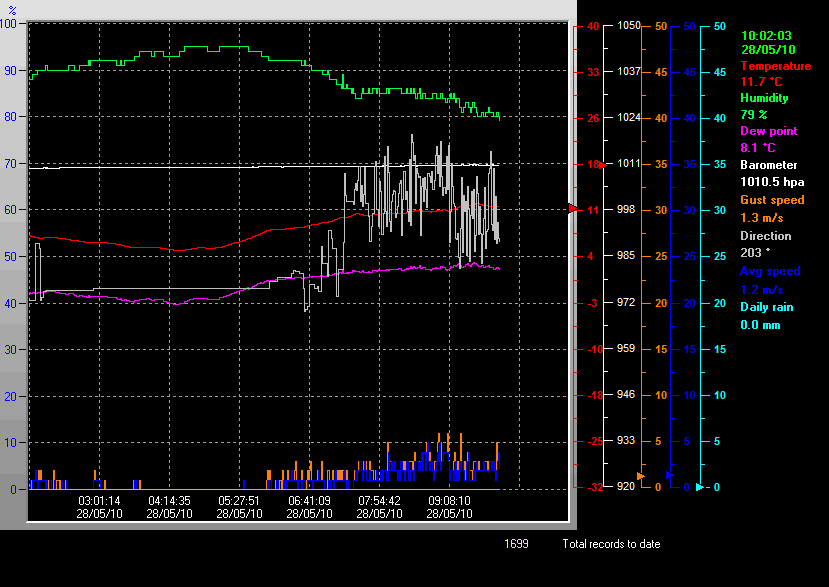Screen dimensions: 829x587
Task: Click the green date below the clock time
Action: [x=768, y=50]
